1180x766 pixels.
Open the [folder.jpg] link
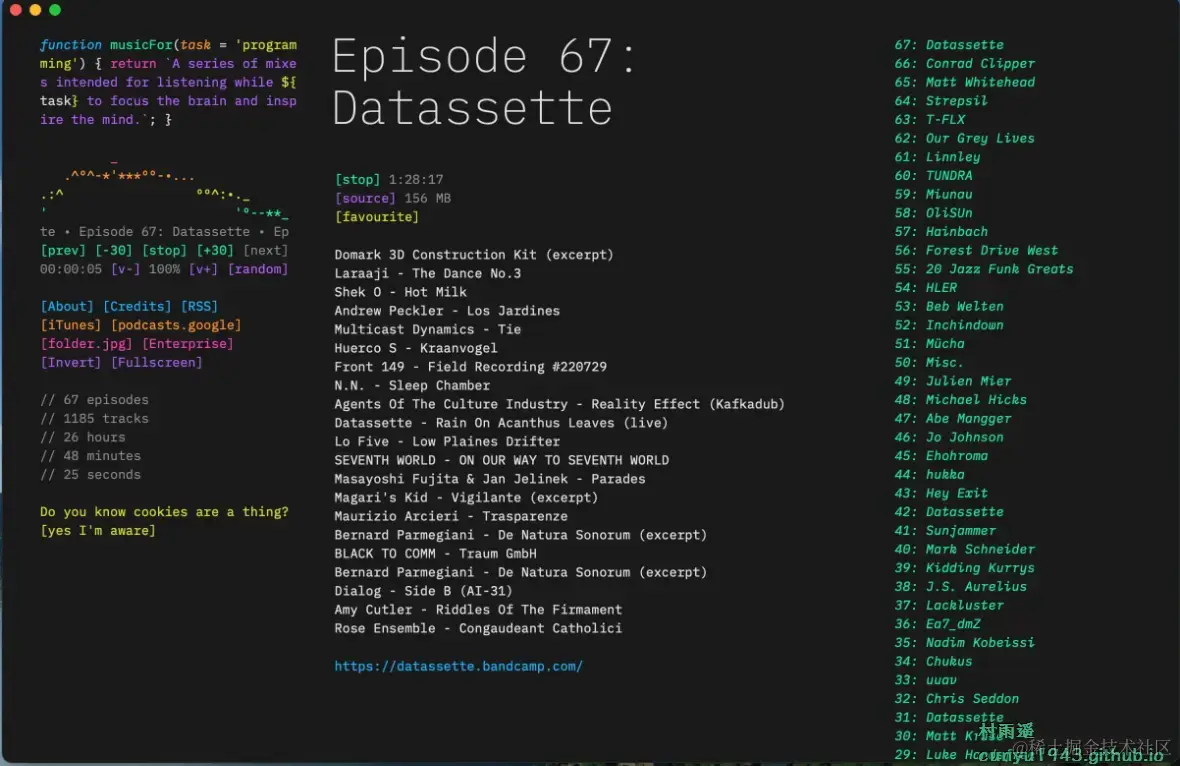(x=86, y=344)
